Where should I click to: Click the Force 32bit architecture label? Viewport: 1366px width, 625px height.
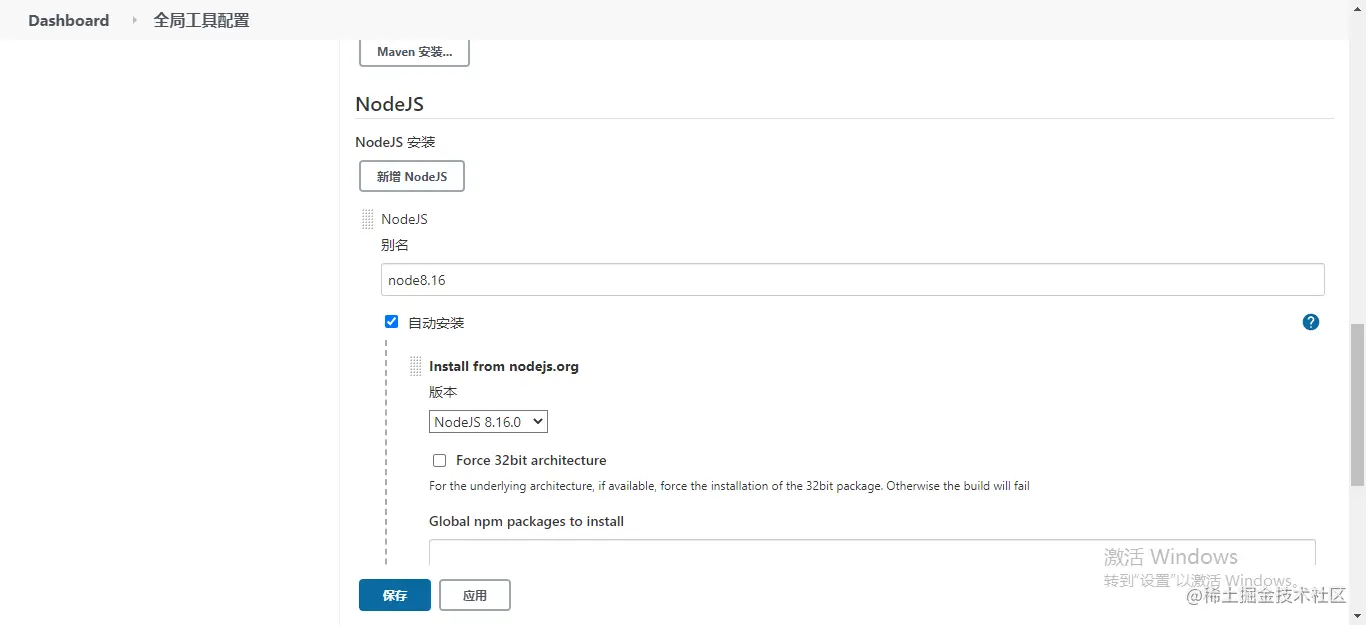531,461
